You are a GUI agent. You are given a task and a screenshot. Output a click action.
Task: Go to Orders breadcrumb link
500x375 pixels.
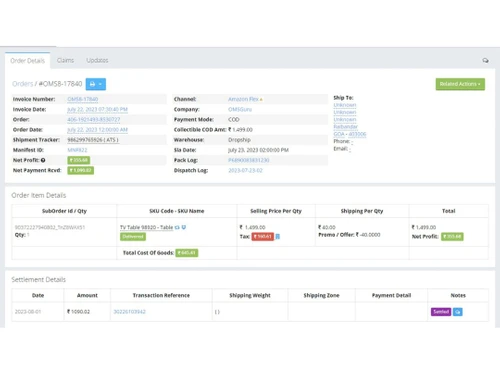(23, 84)
